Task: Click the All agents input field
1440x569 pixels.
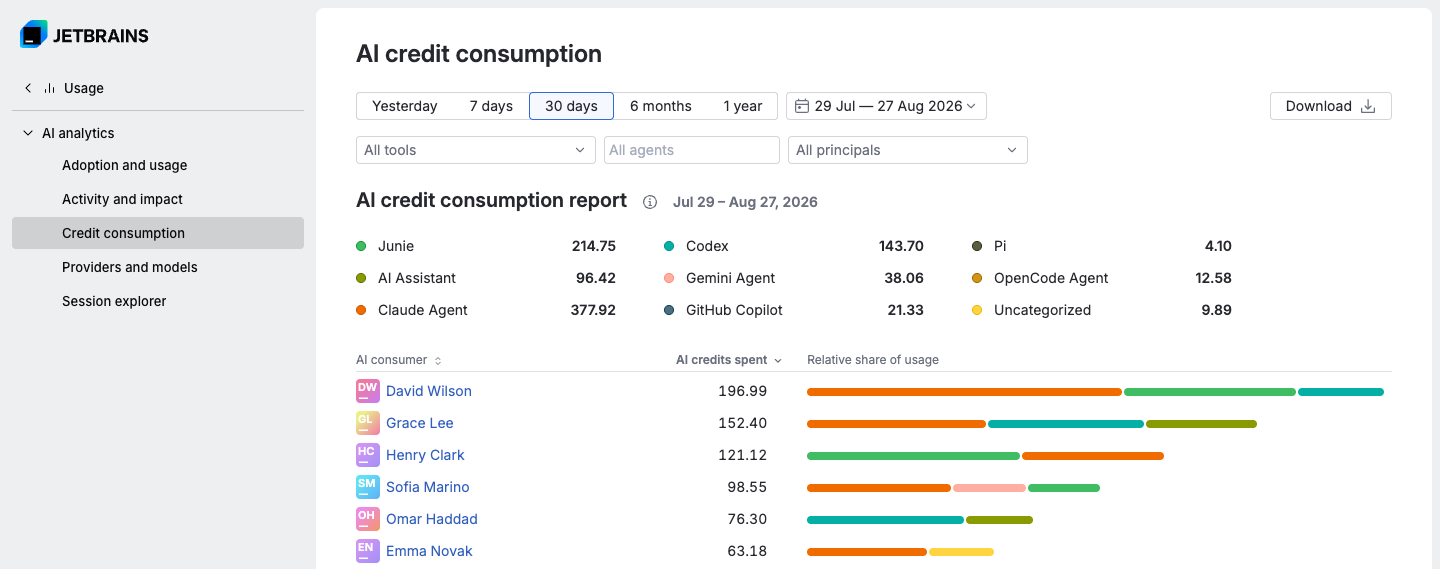Action: click(x=692, y=150)
